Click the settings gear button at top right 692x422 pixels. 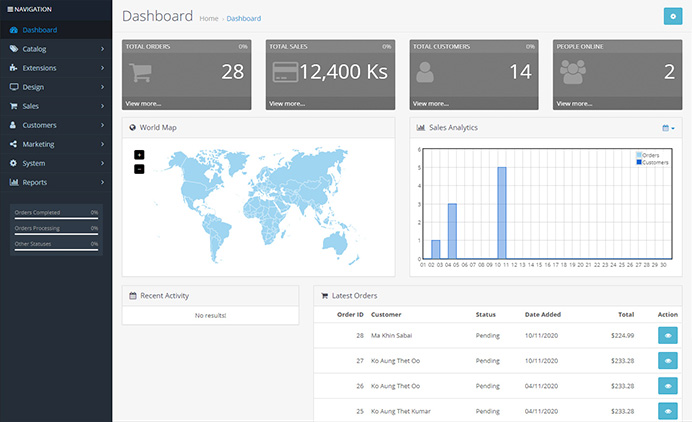point(673,16)
